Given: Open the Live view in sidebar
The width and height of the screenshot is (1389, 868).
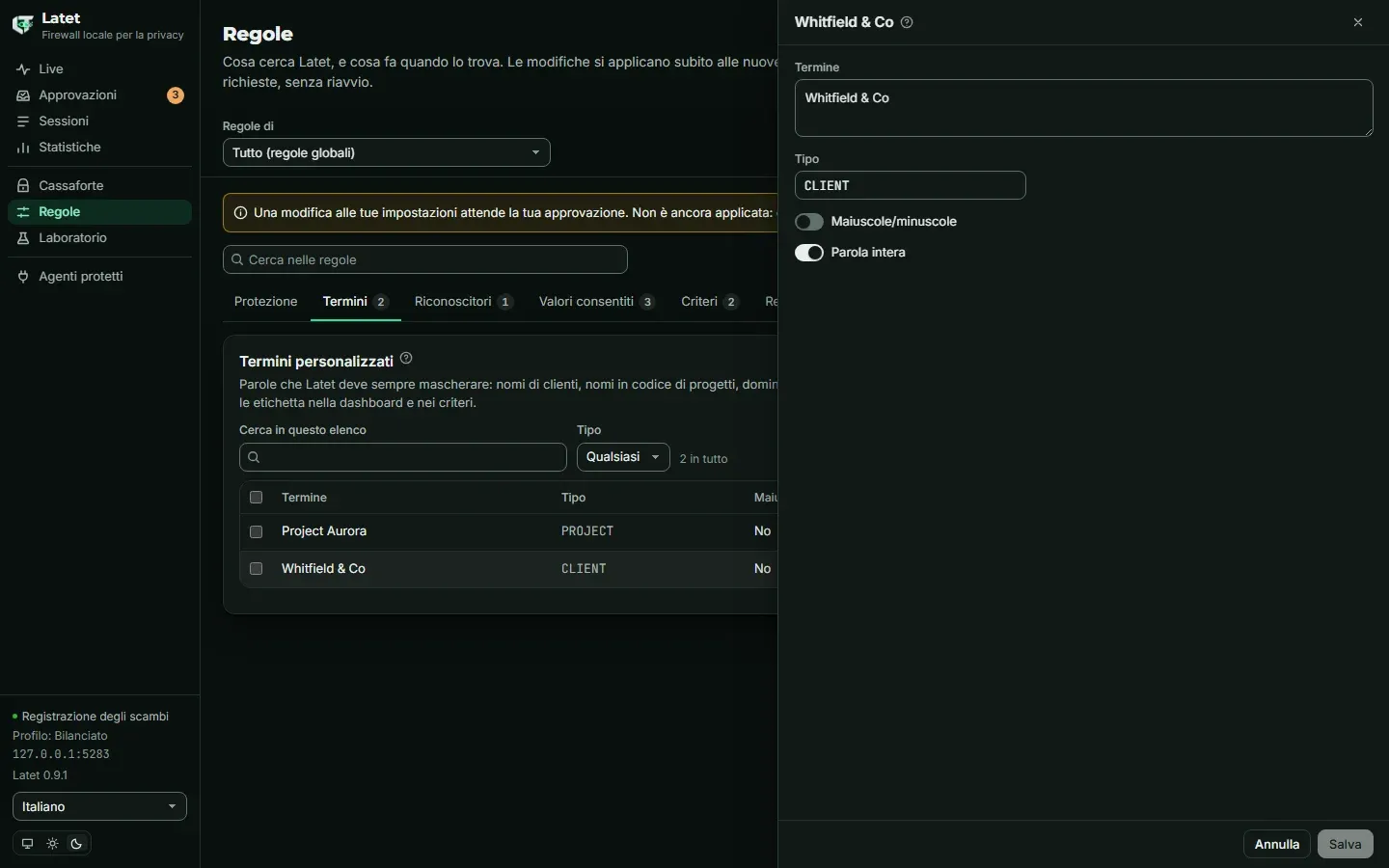Looking at the screenshot, I should (99, 69).
